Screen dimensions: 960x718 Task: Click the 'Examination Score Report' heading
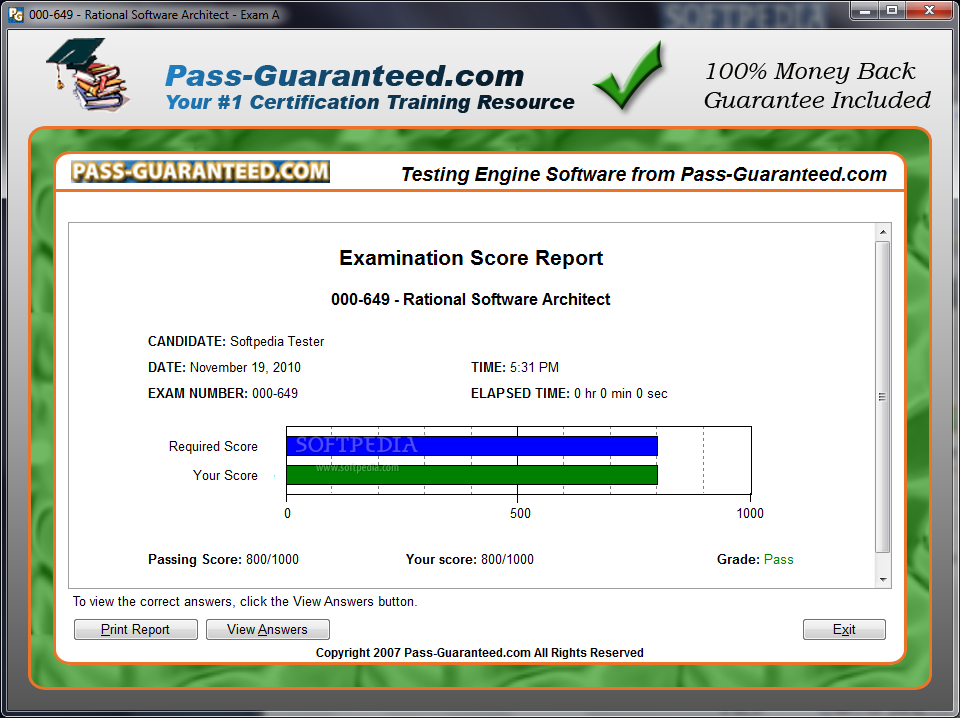[471, 258]
